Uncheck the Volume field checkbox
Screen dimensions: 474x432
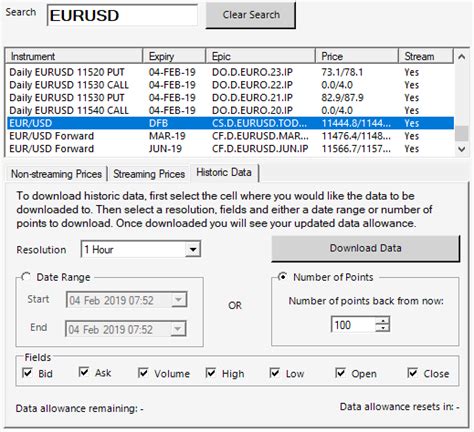click(143, 373)
